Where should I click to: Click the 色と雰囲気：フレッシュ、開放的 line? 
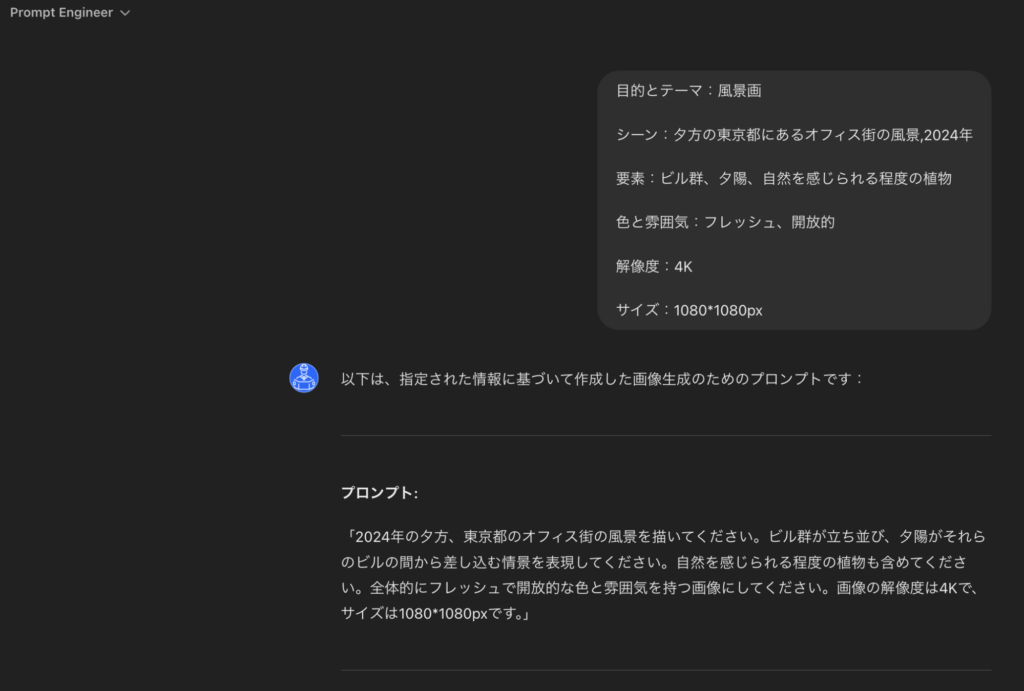coord(728,222)
